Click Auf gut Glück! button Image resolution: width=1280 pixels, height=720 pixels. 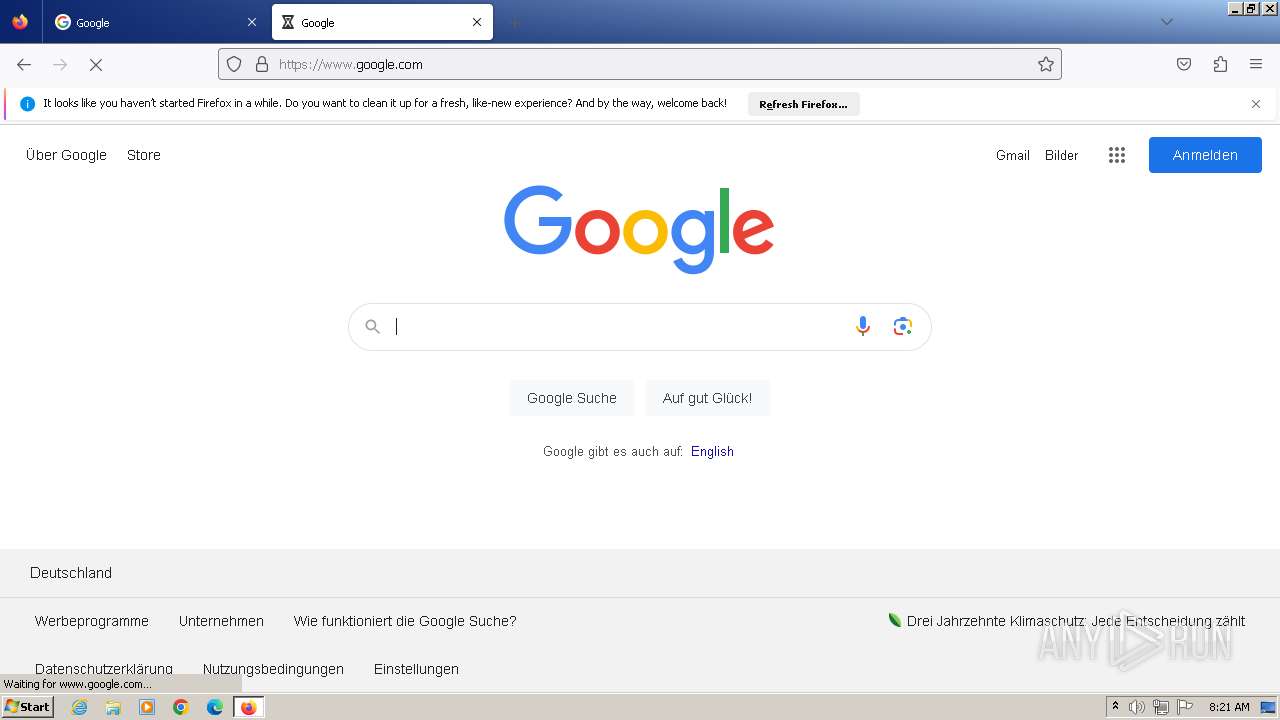pyautogui.click(x=707, y=398)
